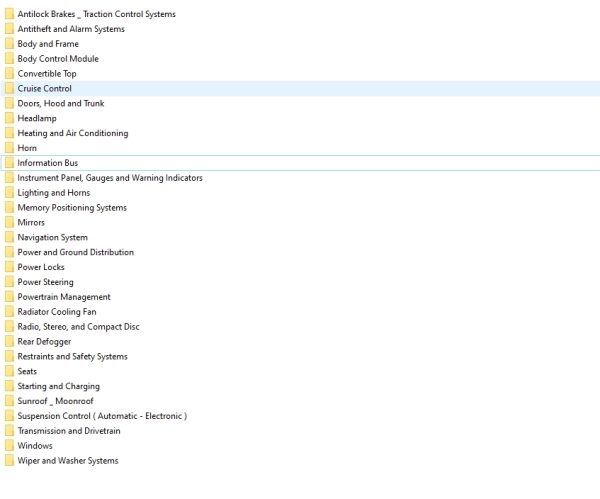Select the 'Body Control Module' folder name

58,59
